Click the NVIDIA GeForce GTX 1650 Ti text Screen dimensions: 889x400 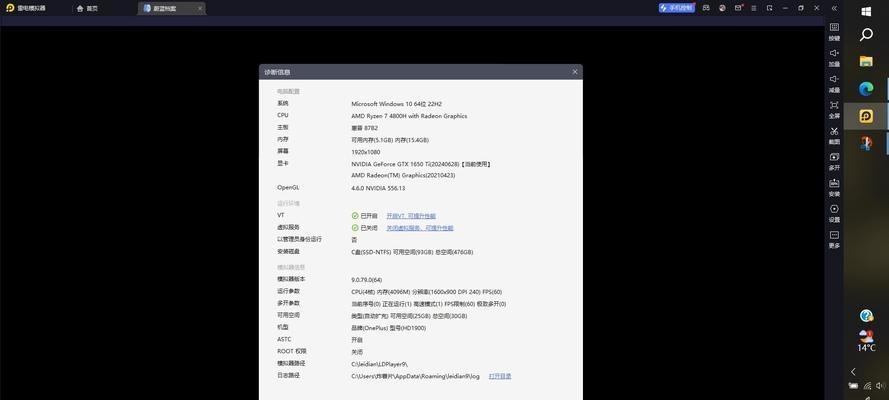(x=421, y=164)
